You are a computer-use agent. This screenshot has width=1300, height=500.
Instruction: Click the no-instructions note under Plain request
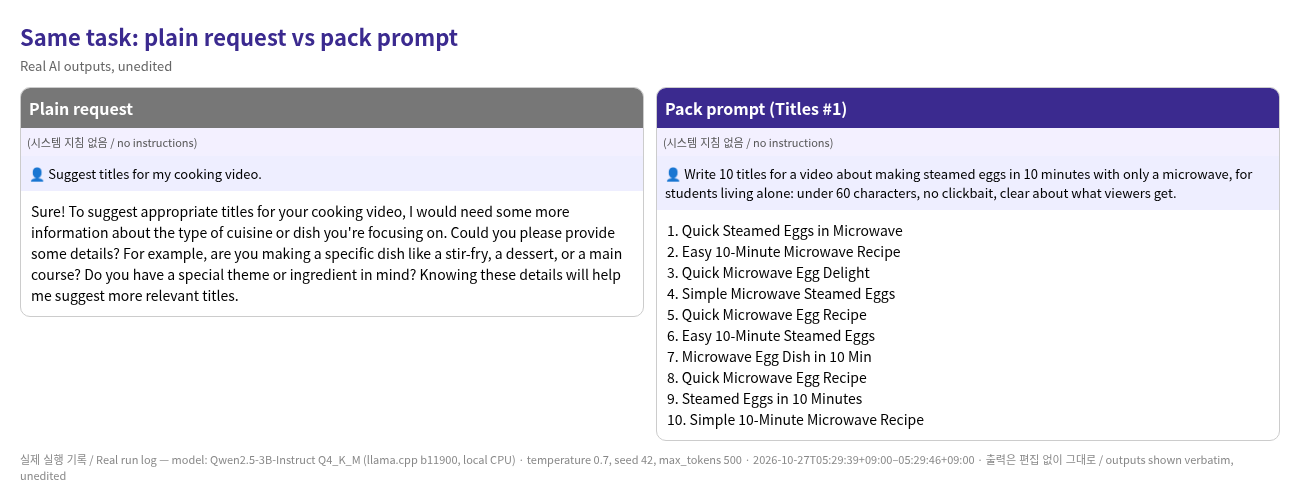pos(112,143)
